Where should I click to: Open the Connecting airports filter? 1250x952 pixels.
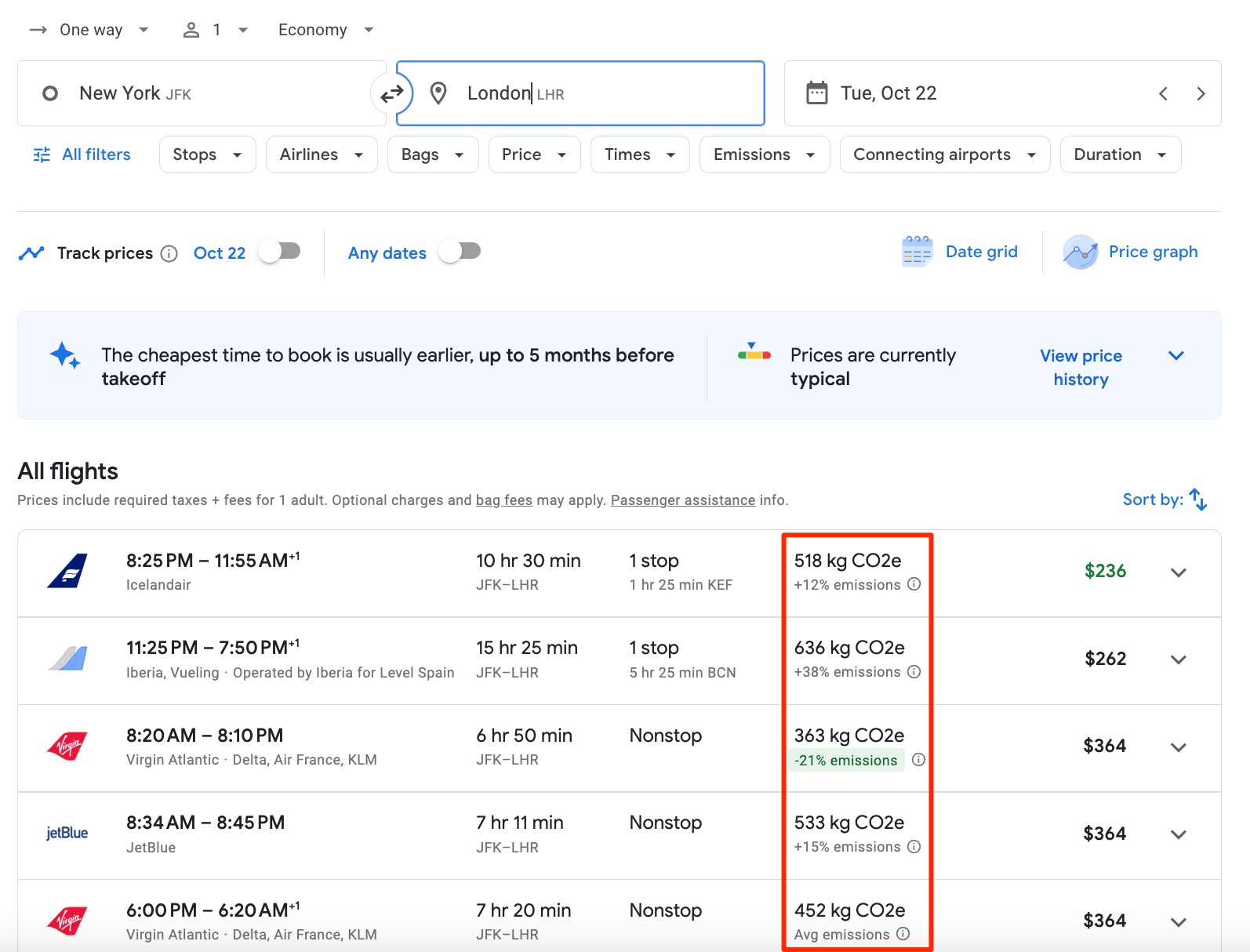pos(945,154)
